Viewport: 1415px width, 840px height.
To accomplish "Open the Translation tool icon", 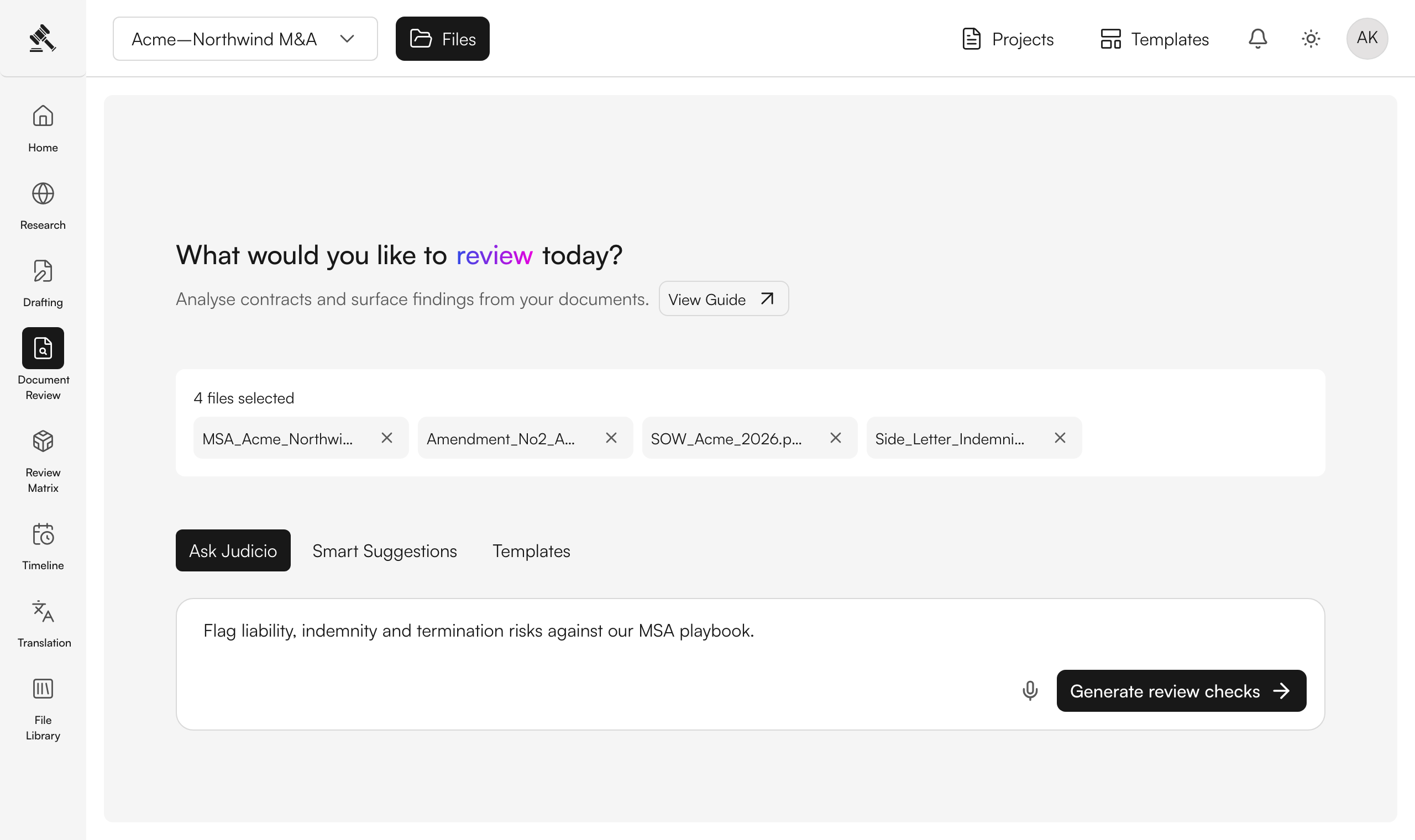I will (43, 611).
